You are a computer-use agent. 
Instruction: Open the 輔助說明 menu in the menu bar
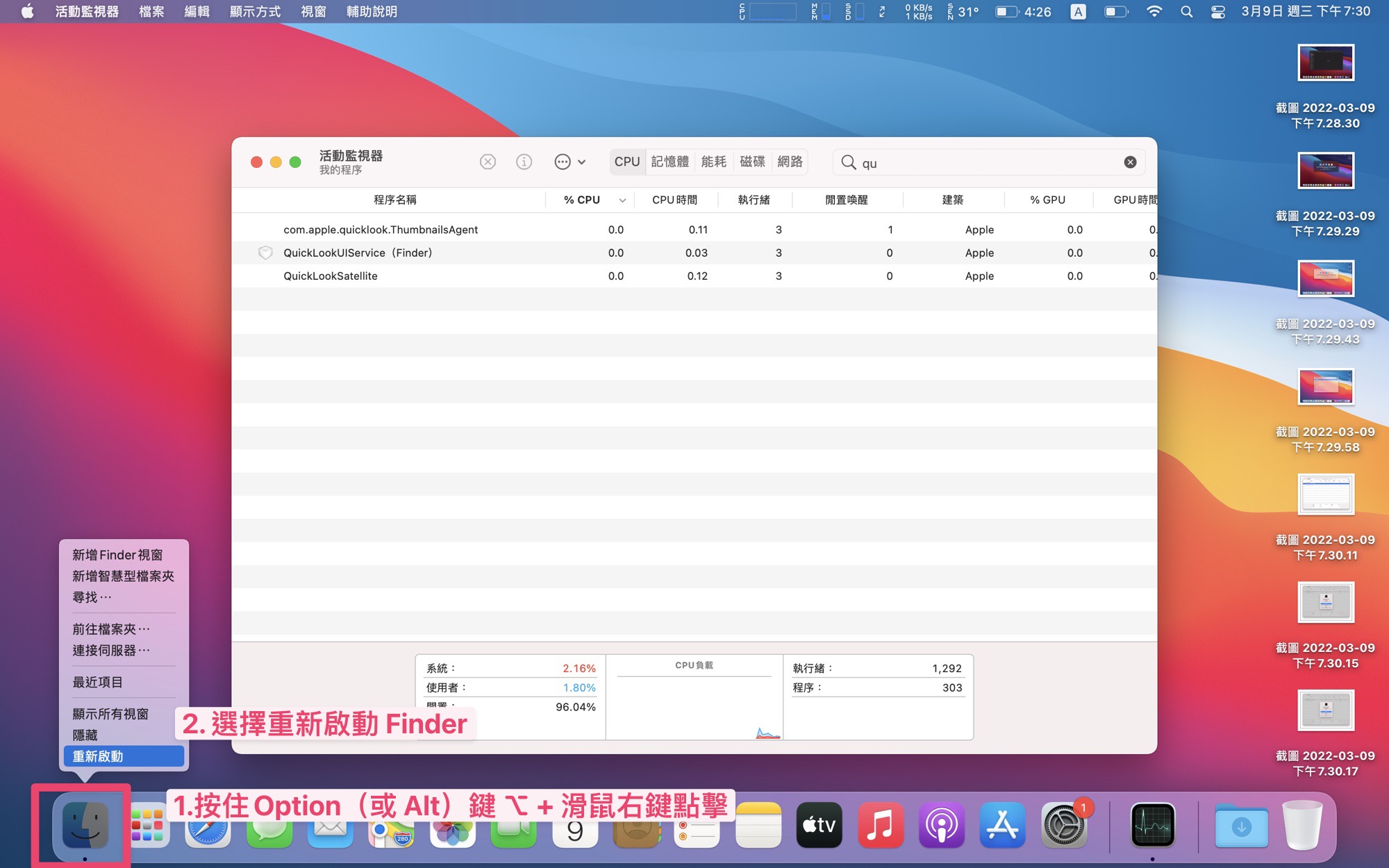pos(372,11)
